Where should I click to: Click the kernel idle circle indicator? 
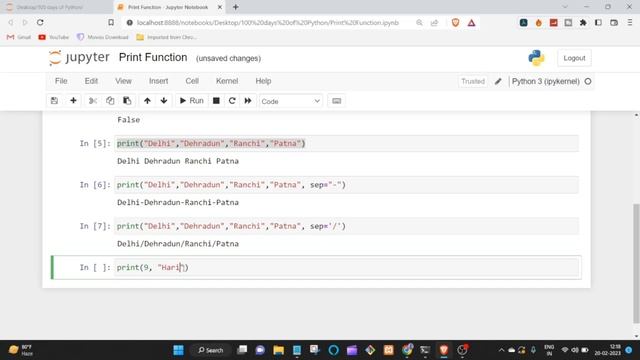click(588, 81)
